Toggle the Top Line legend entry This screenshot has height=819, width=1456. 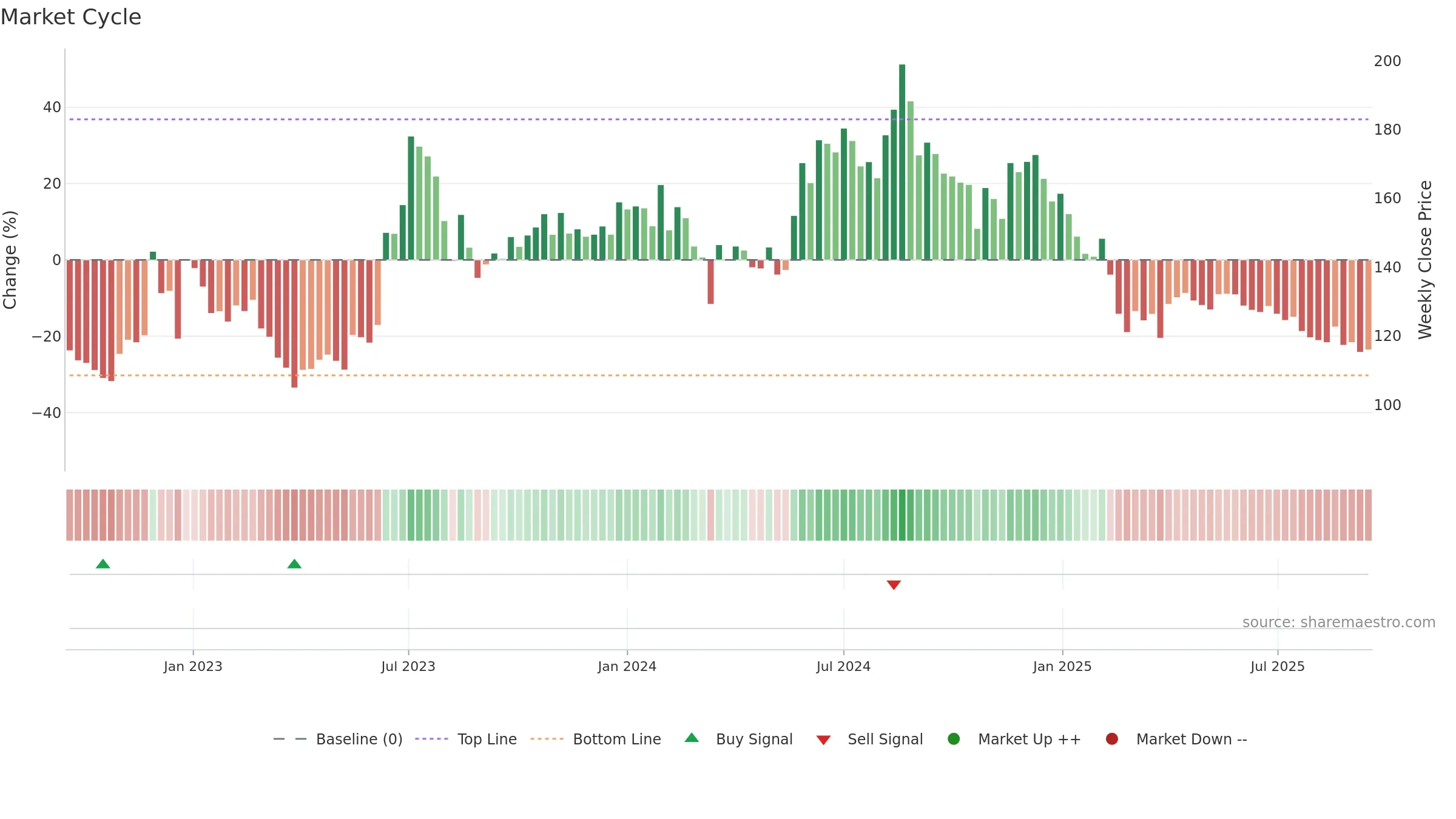(466, 739)
